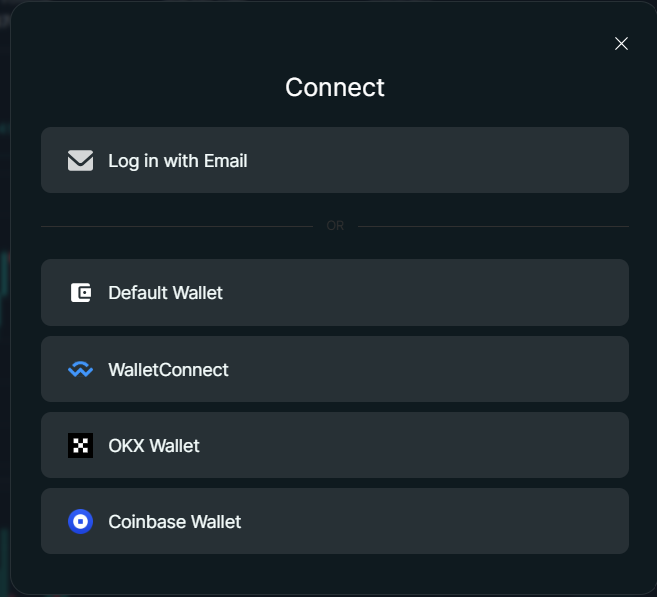Click the "Default Wallet" text label
The height and width of the screenshot is (597, 657).
coord(165,293)
